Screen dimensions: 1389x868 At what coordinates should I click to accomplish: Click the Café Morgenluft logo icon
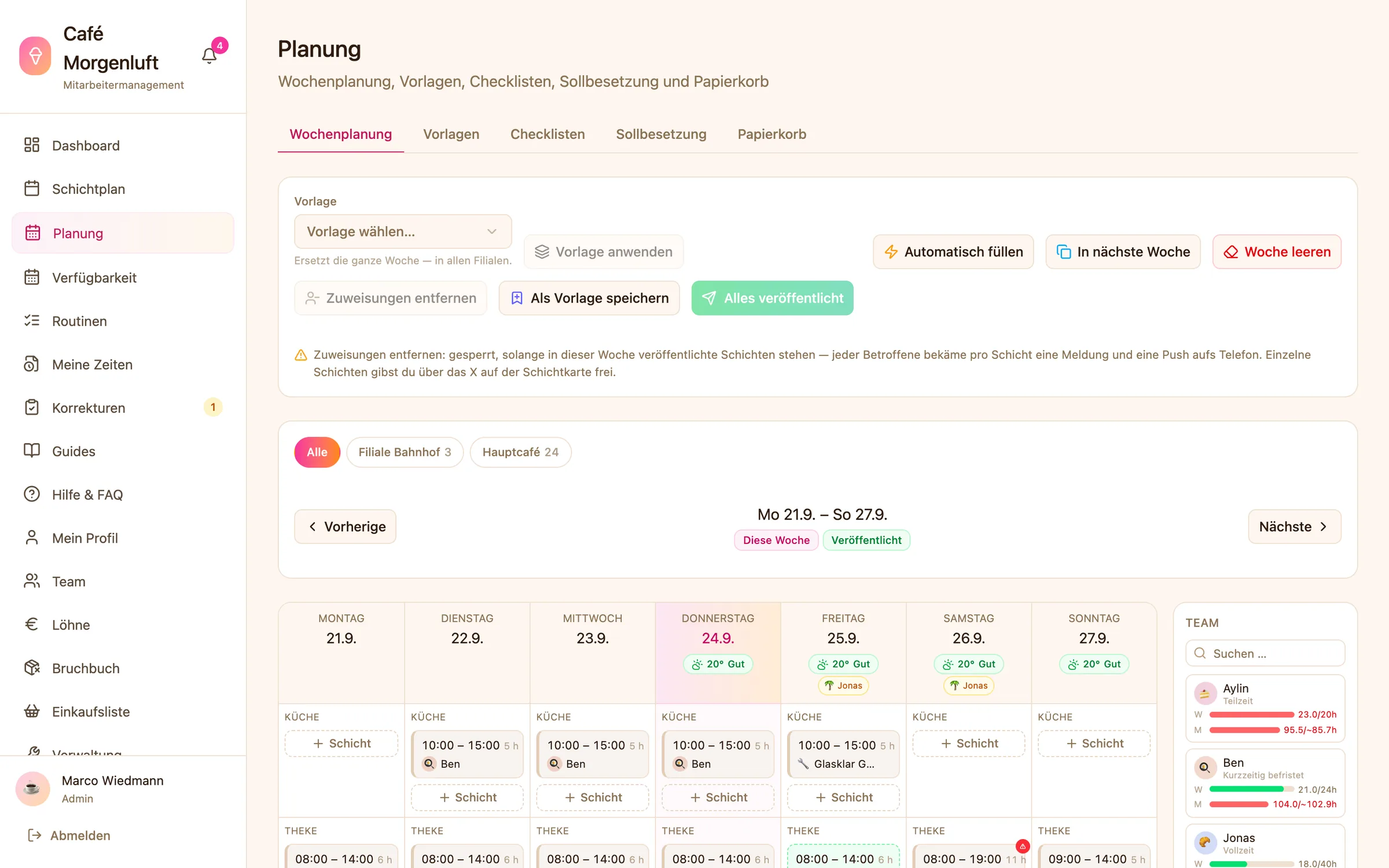click(35, 56)
